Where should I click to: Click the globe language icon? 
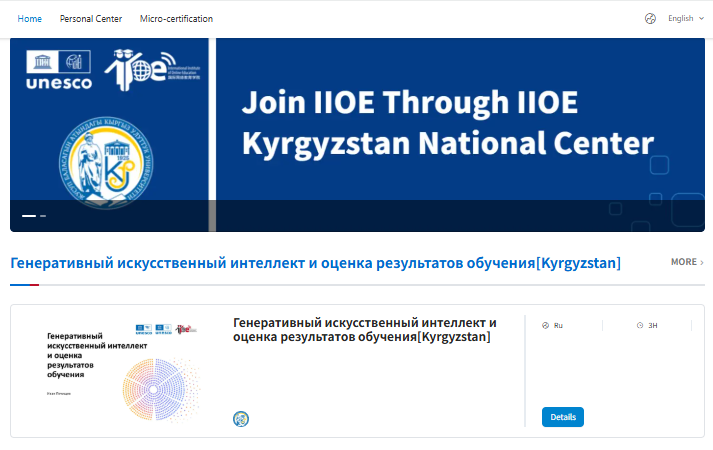(650, 18)
